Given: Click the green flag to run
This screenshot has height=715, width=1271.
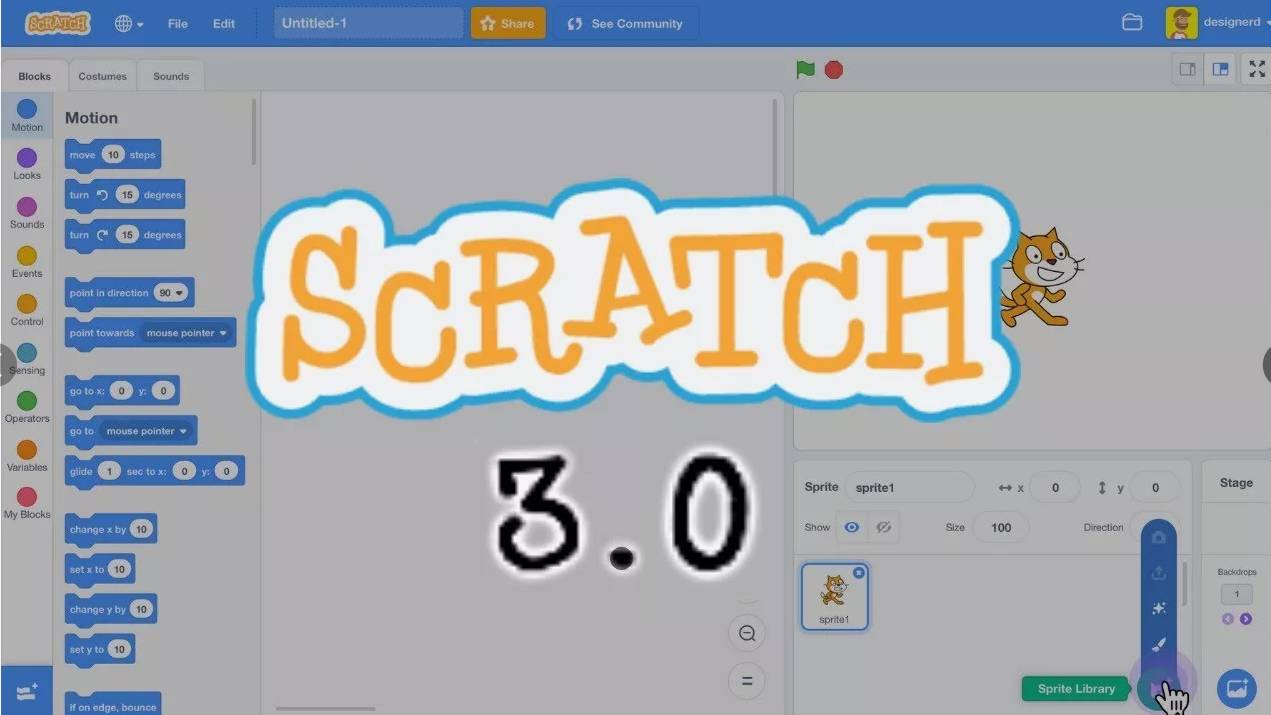Looking at the screenshot, I should (x=805, y=70).
